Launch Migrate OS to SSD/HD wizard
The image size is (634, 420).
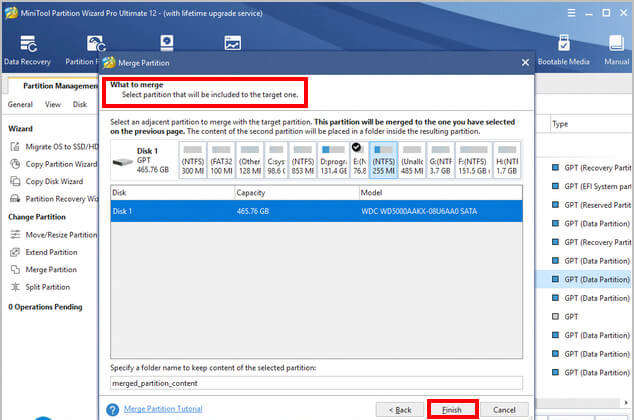point(54,146)
